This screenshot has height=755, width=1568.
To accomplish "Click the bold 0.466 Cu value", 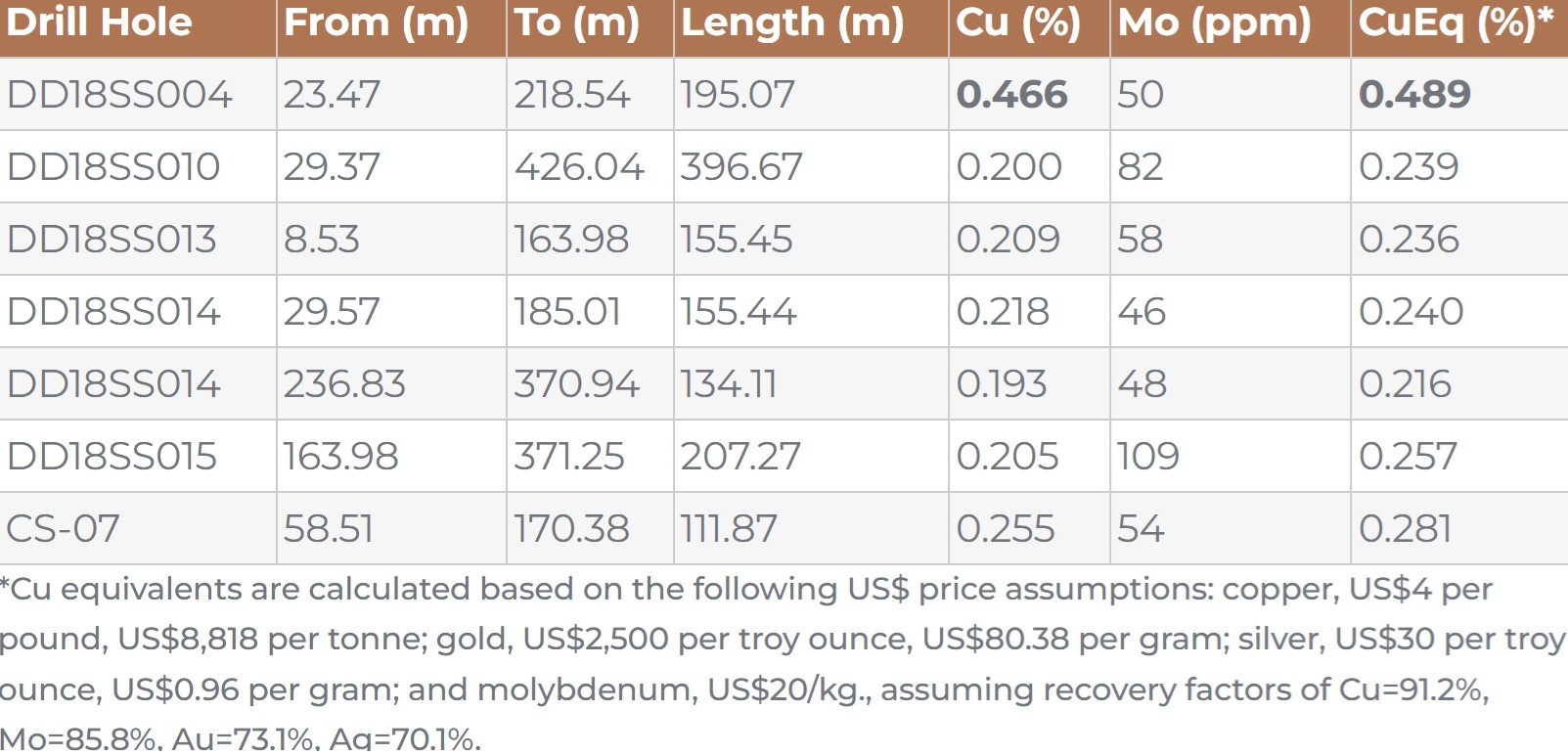I will [x=1011, y=95].
